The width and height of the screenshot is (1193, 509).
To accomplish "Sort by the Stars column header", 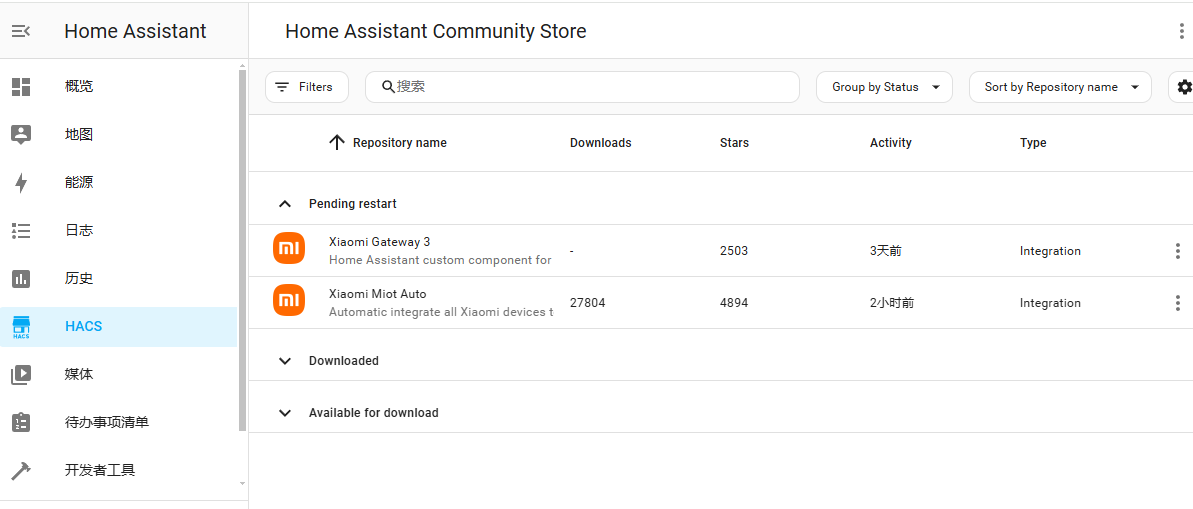I will click(734, 142).
